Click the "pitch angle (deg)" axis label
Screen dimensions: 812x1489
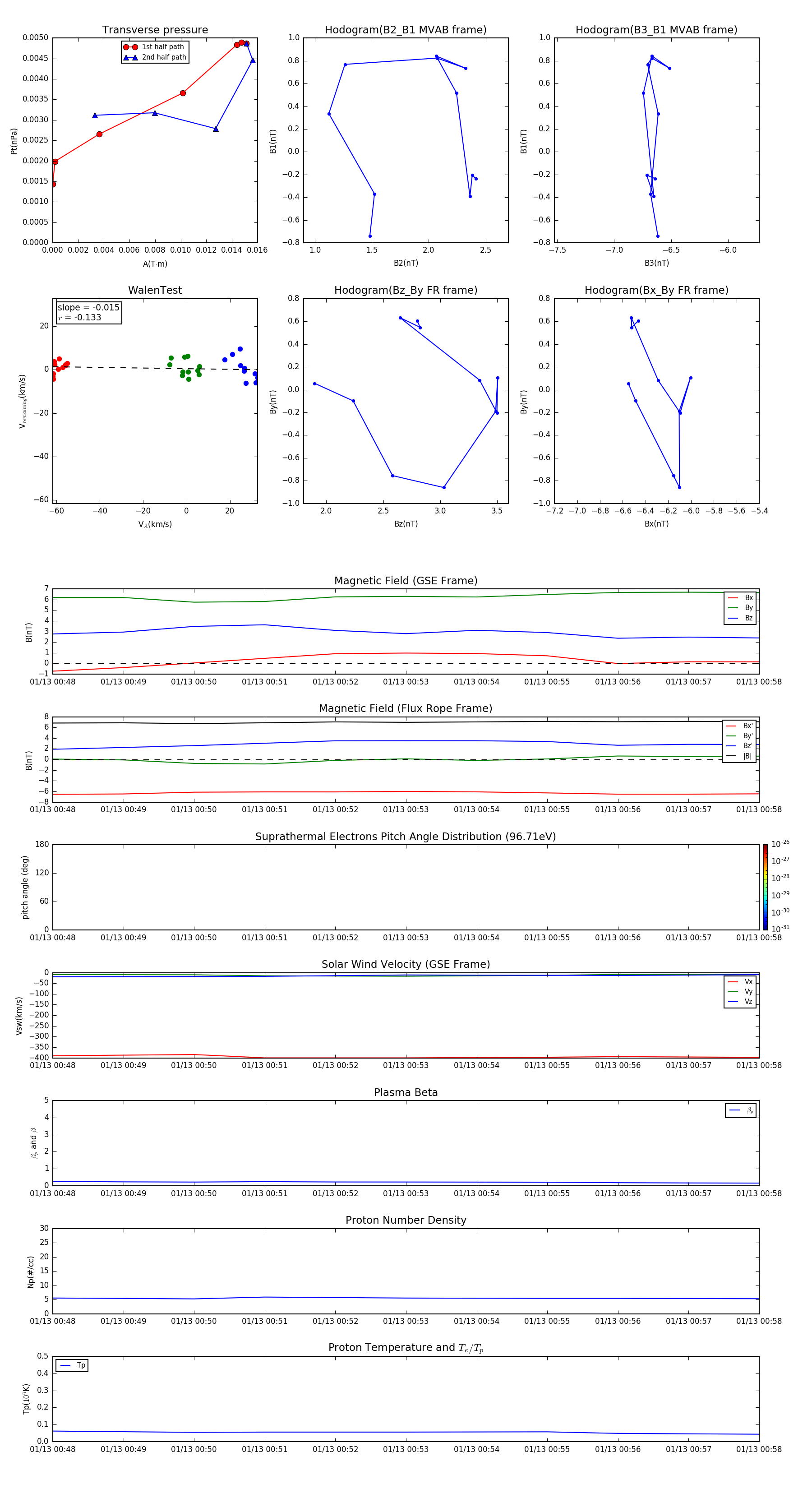(x=25, y=887)
